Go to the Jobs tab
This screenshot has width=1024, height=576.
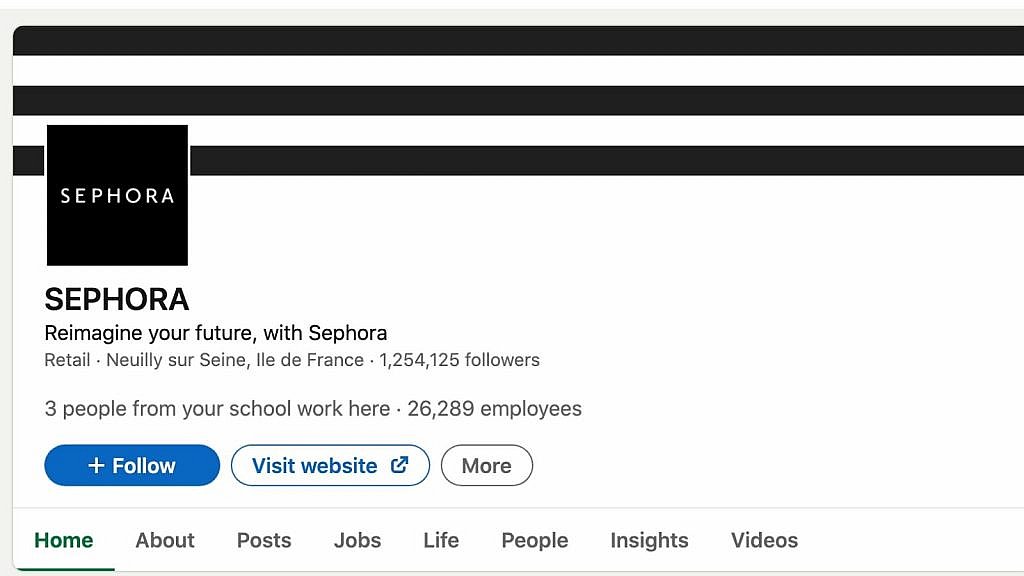(357, 540)
